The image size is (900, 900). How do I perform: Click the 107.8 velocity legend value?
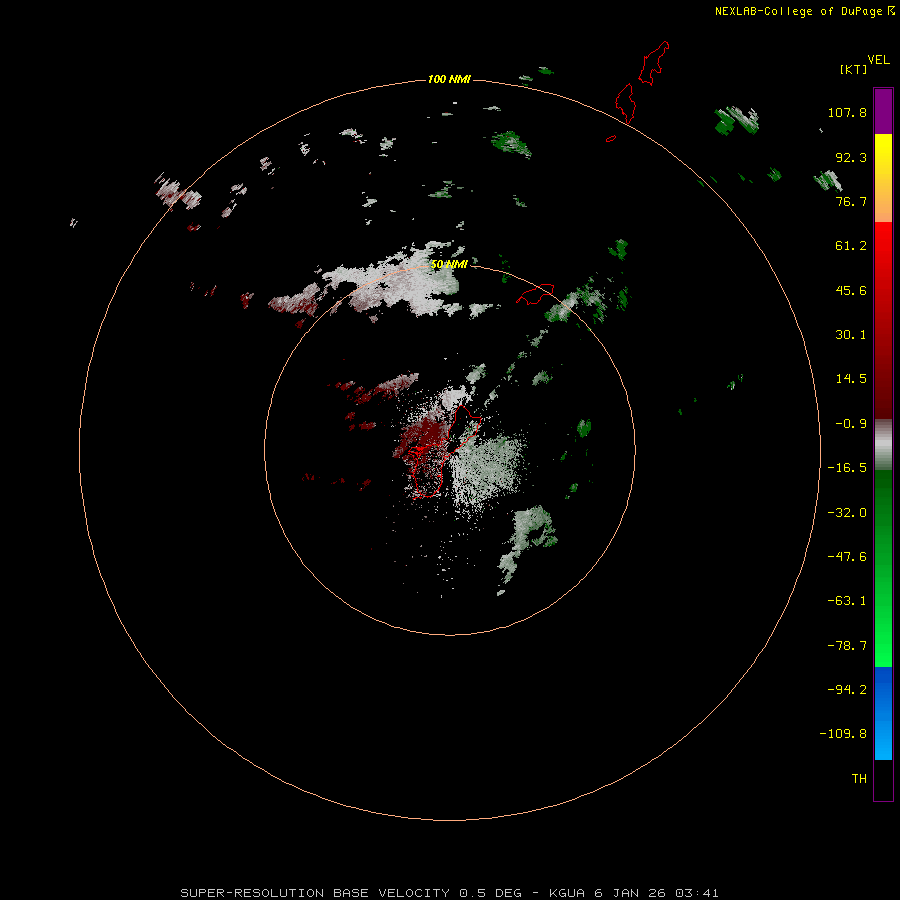847,112
